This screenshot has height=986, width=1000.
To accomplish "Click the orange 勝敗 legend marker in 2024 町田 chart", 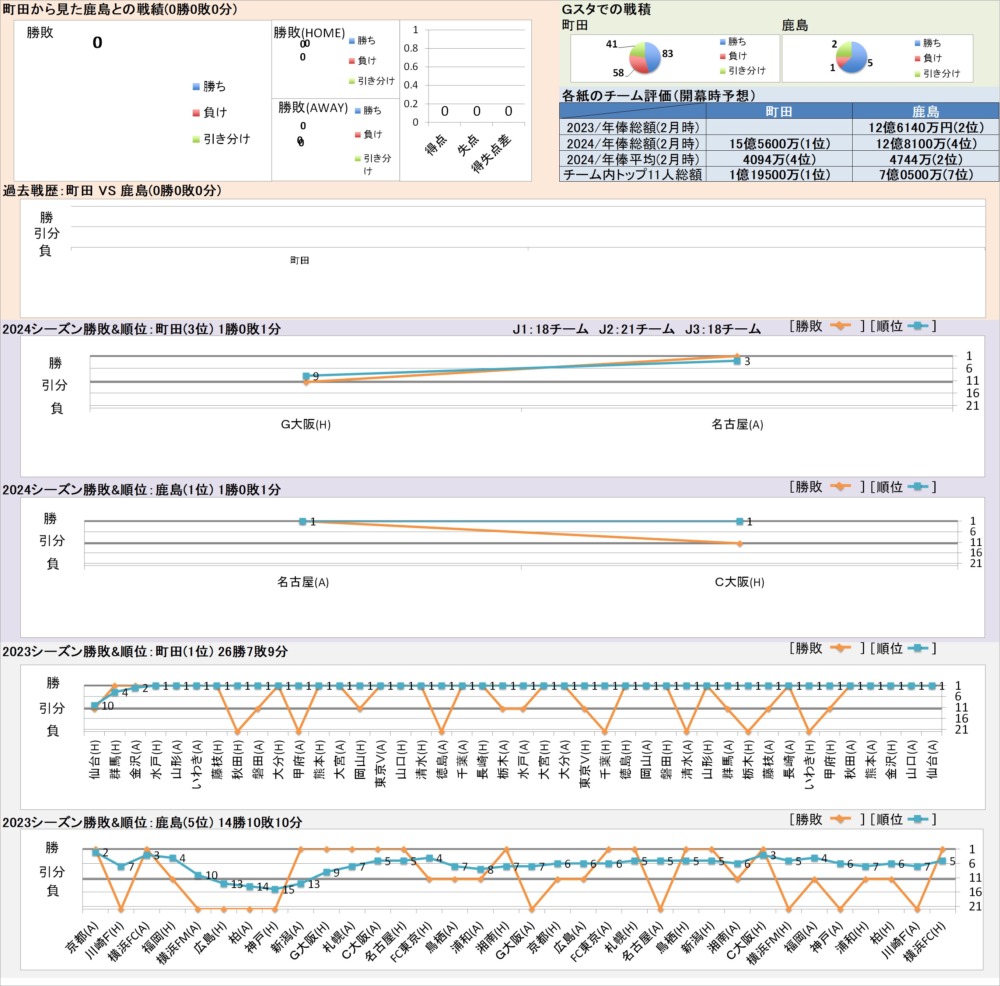I will [840, 326].
